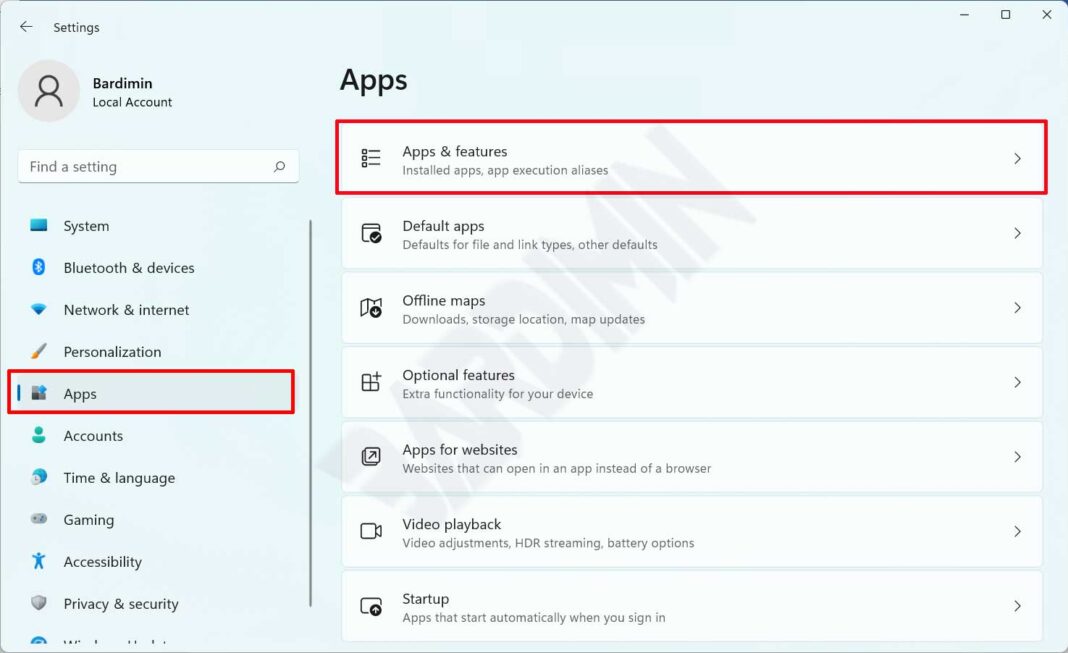1068x653 pixels.
Task: Click the Accounts person icon
Action: 39,435
